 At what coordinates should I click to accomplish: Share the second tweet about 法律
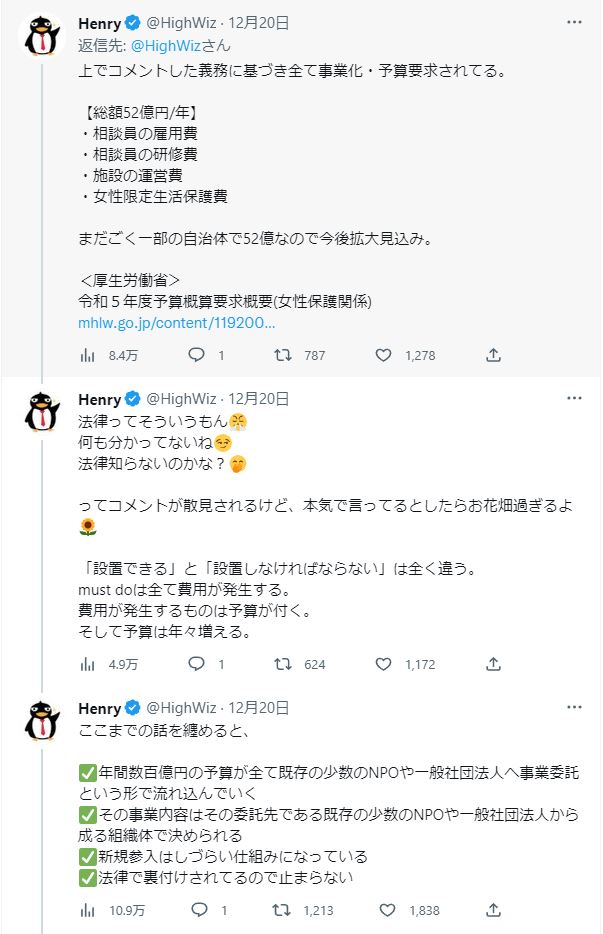[x=493, y=663]
